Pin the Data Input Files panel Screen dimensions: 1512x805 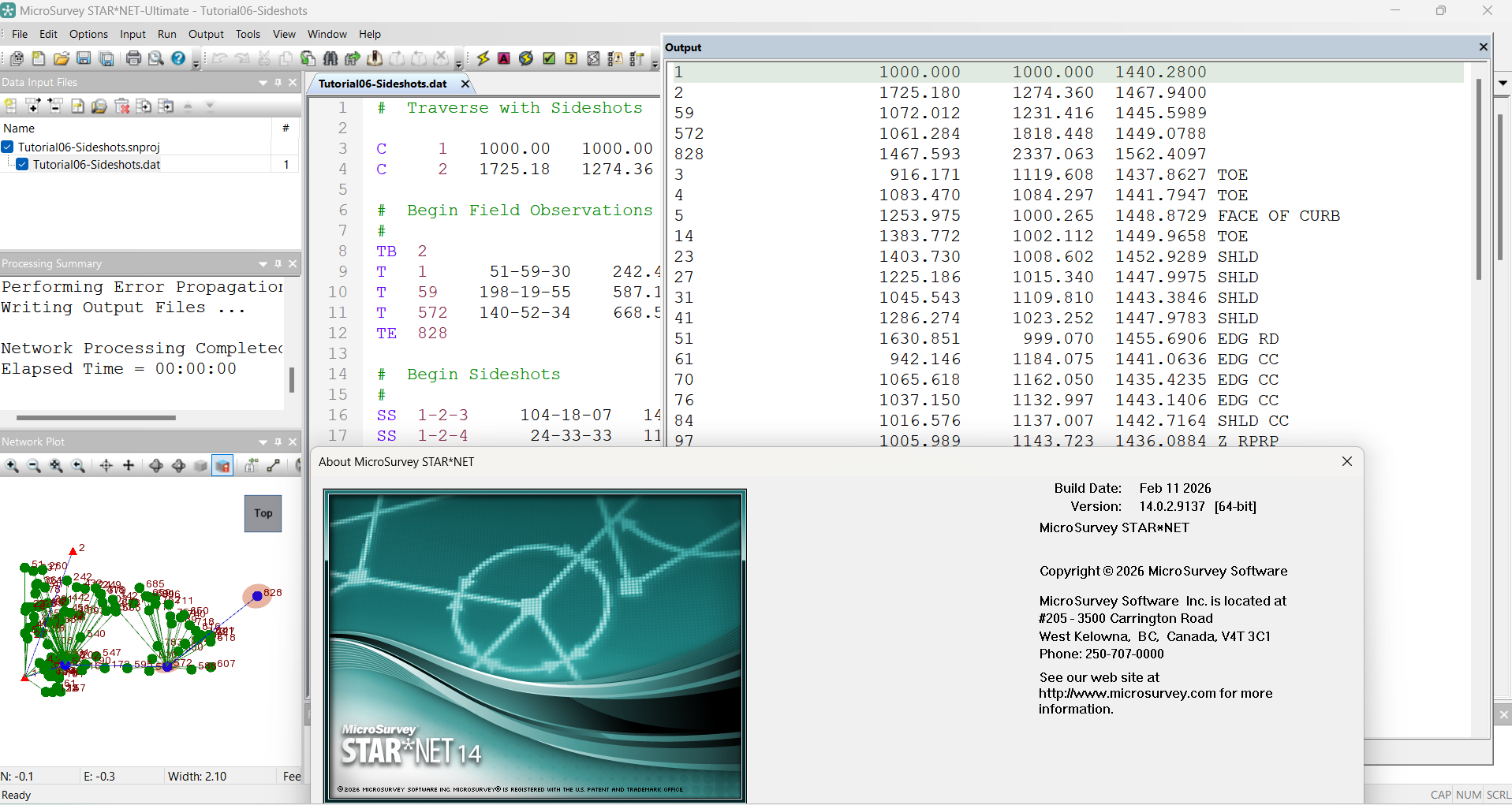[x=278, y=82]
